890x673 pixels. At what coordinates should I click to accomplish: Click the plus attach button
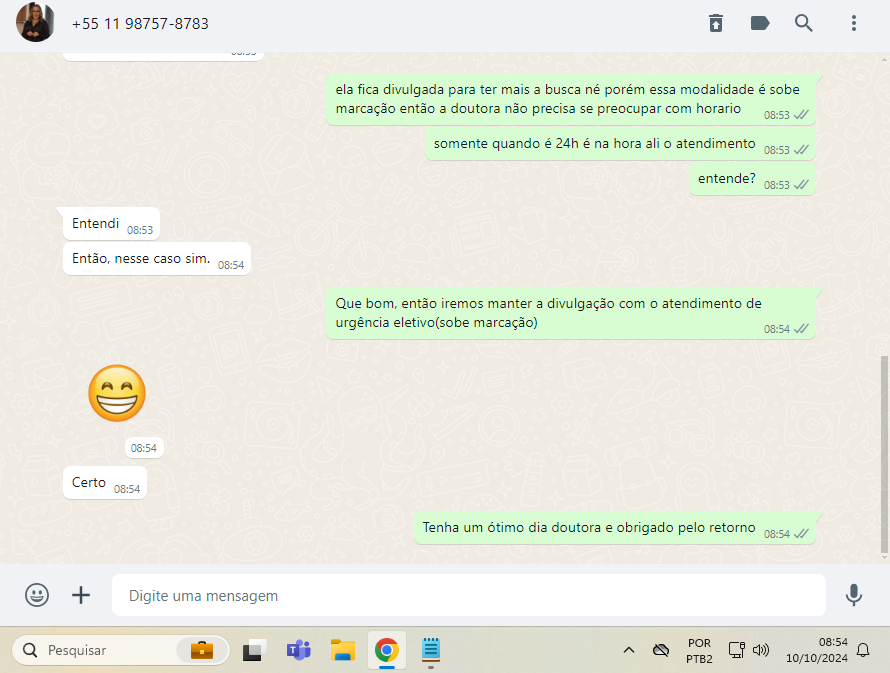pos(81,595)
